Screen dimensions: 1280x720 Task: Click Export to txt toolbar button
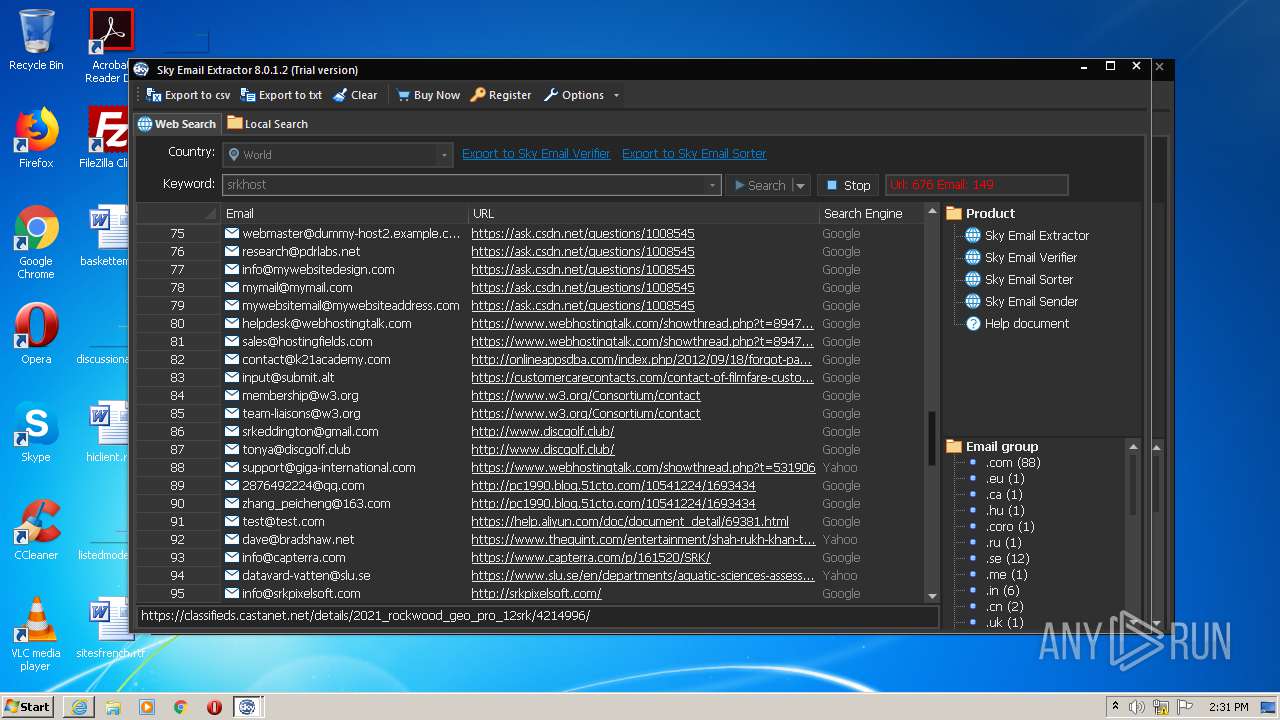coord(281,95)
